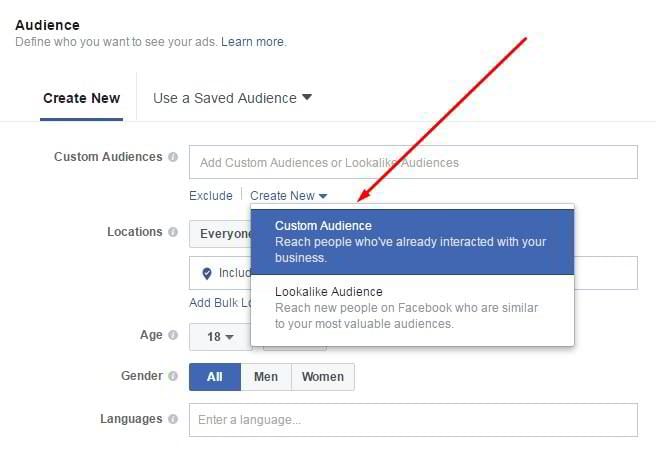
Task: Open the minimum age 18 dropdown
Action: 220,337
